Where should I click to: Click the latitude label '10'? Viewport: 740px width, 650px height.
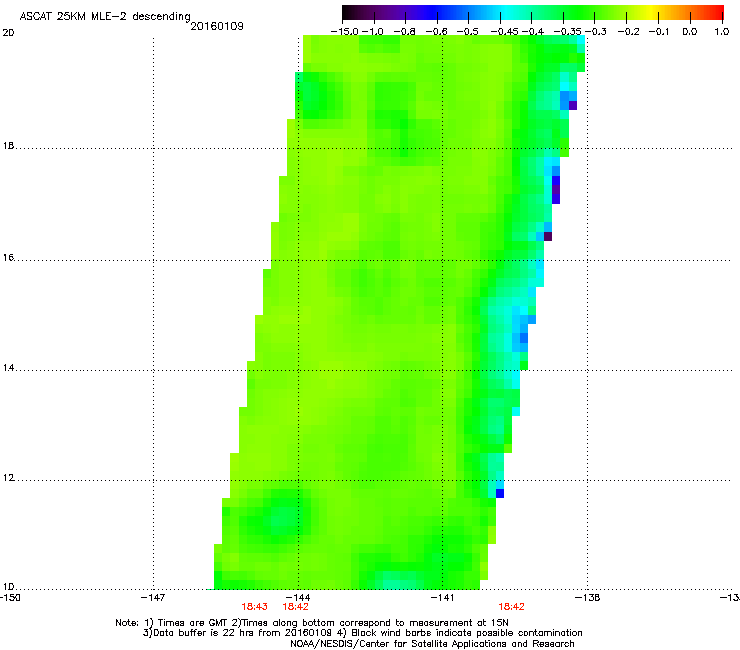click(x=8, y=587)
